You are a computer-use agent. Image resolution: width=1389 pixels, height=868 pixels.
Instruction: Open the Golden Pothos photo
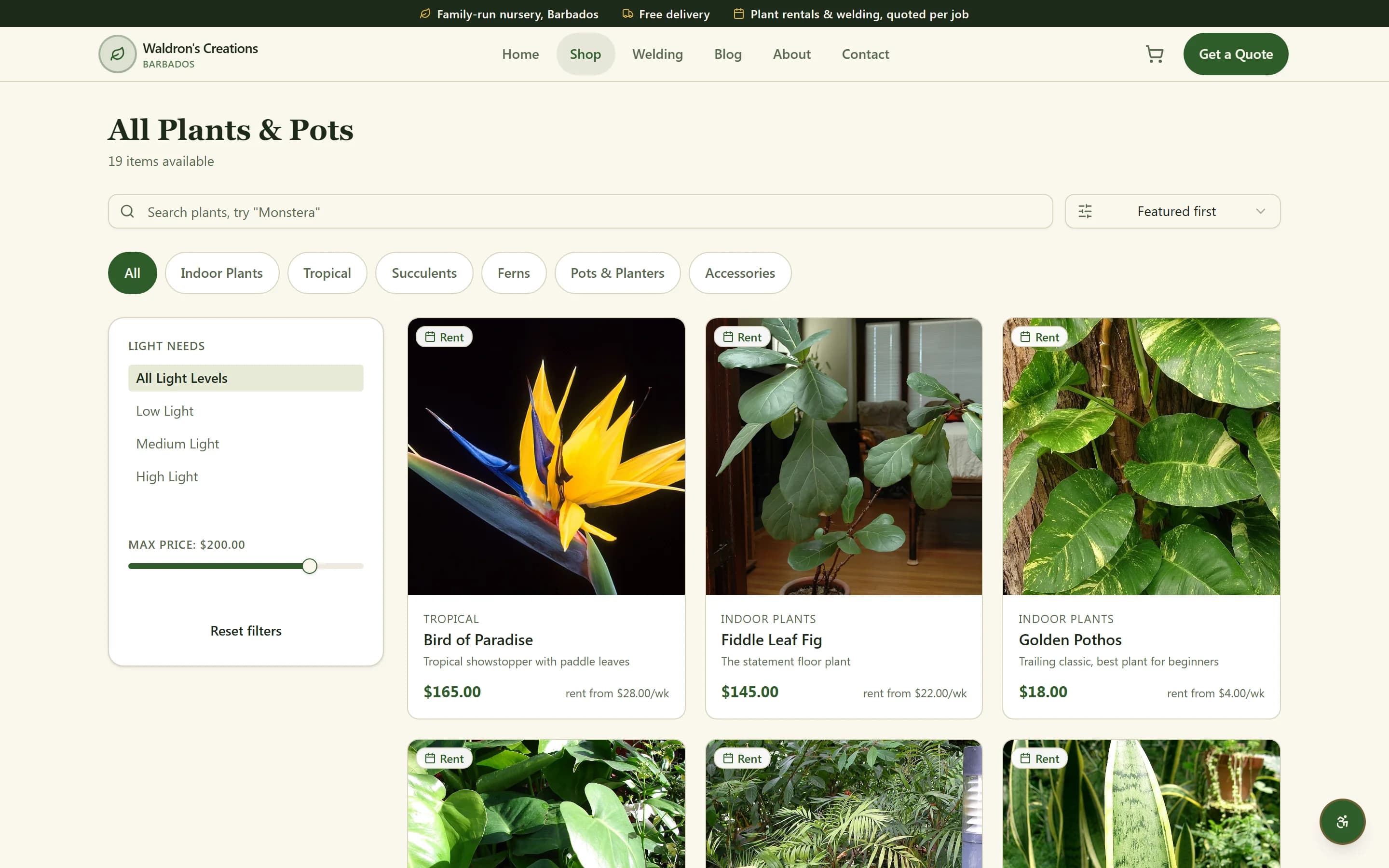pyautogui.click(x=1141, y=456)
